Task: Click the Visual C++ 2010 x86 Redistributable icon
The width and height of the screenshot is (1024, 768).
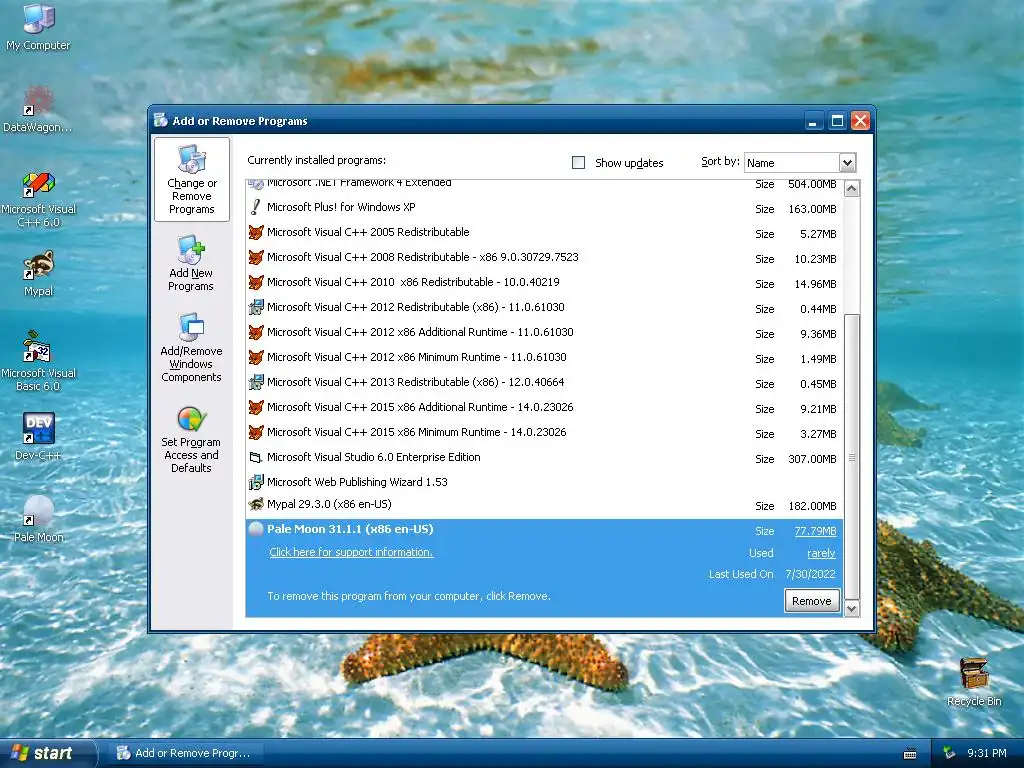Action: coord(256,282)
